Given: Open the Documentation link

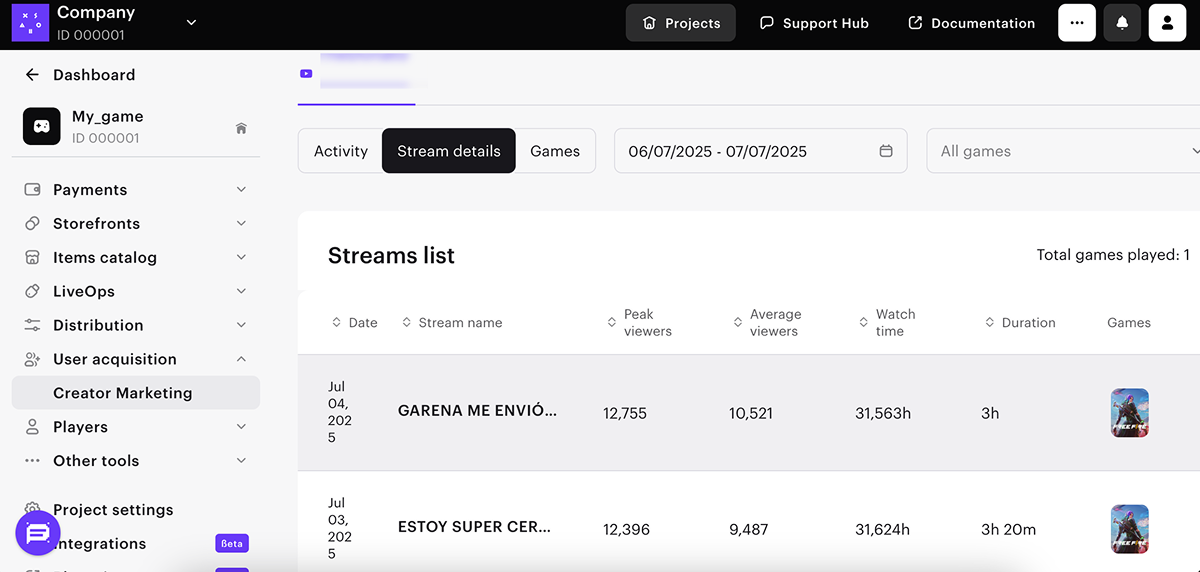Looking at the screenshot, I should point(971,23).
